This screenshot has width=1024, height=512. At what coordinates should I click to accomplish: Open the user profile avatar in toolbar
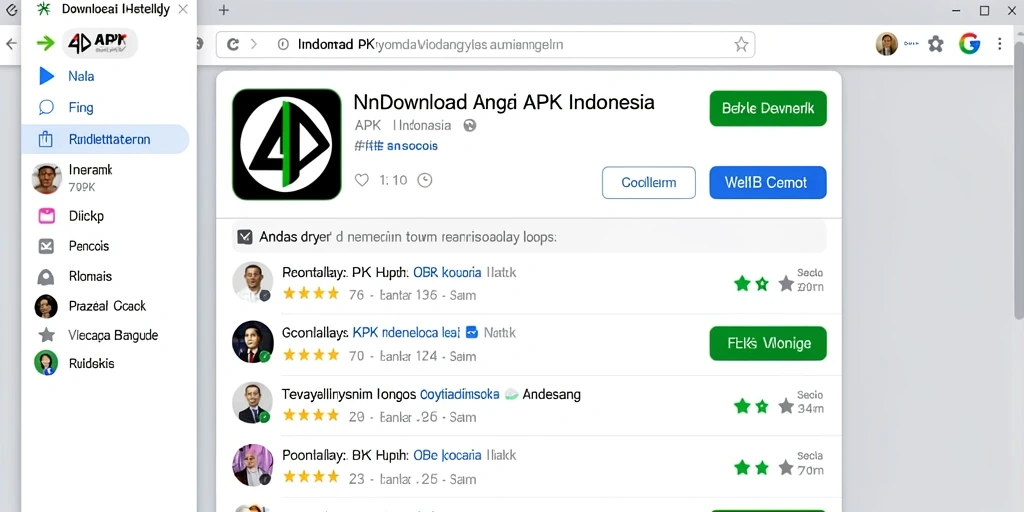(886, 44)
